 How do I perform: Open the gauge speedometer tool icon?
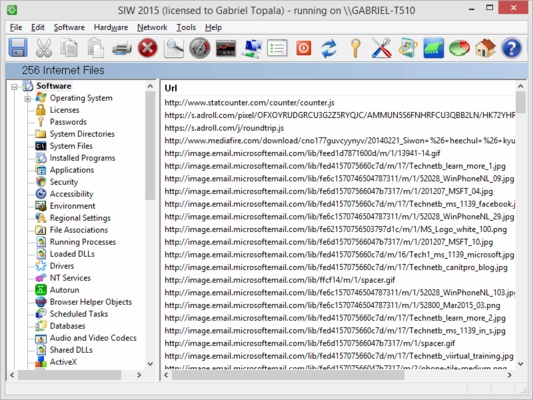point(200,48)
